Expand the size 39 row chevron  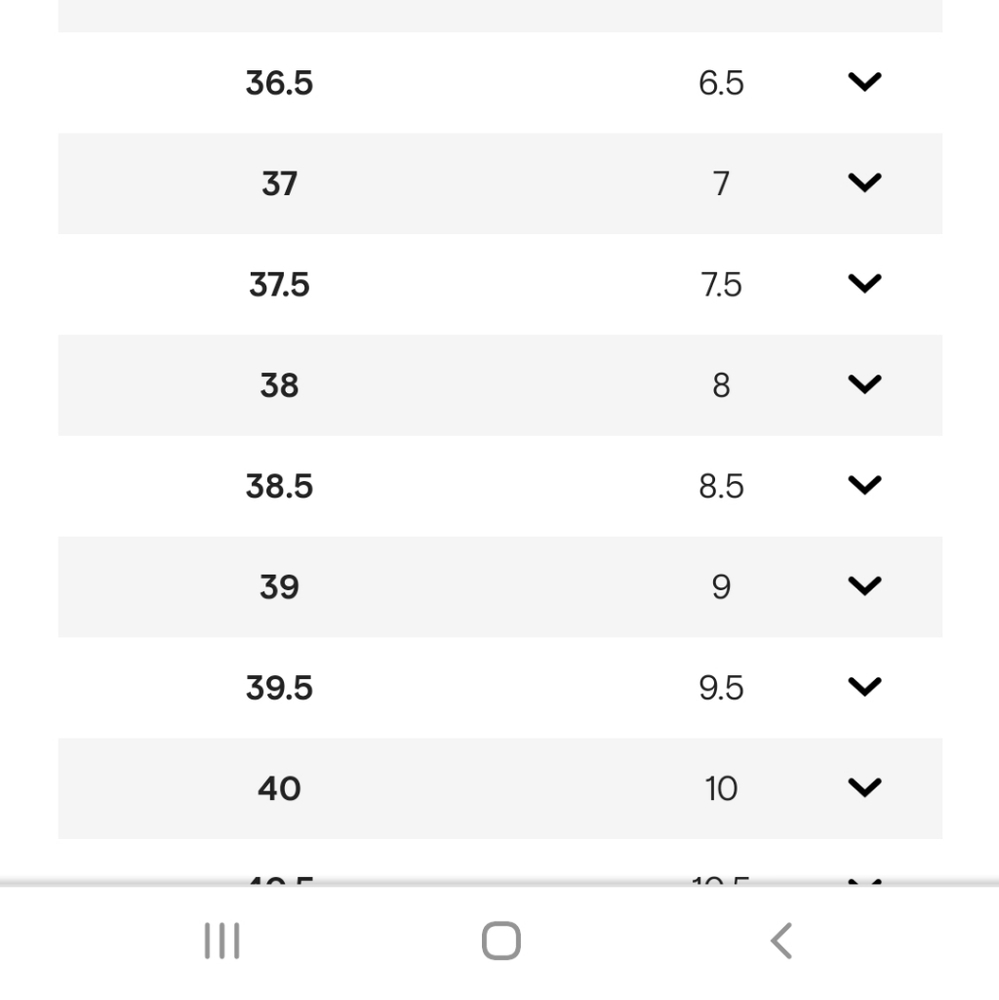coord(864,586)
